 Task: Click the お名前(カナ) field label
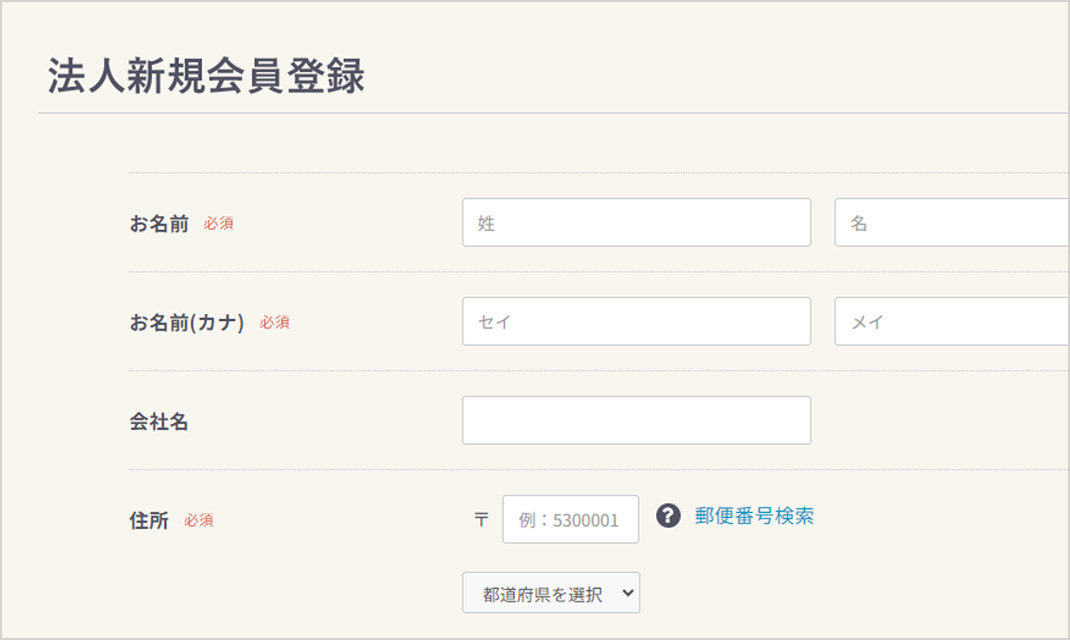click(187, 322)
